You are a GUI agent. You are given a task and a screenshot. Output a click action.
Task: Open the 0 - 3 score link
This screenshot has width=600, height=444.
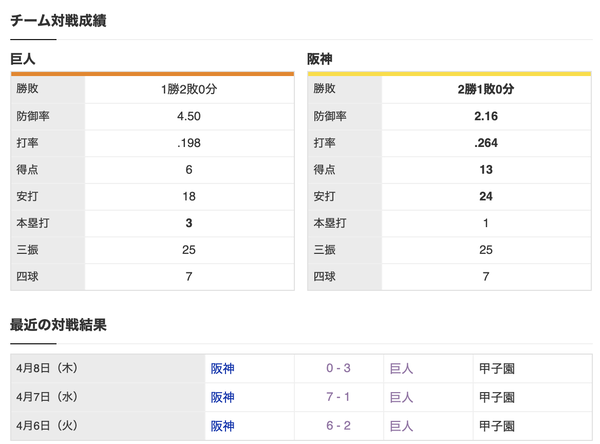(x=338, y=368)
